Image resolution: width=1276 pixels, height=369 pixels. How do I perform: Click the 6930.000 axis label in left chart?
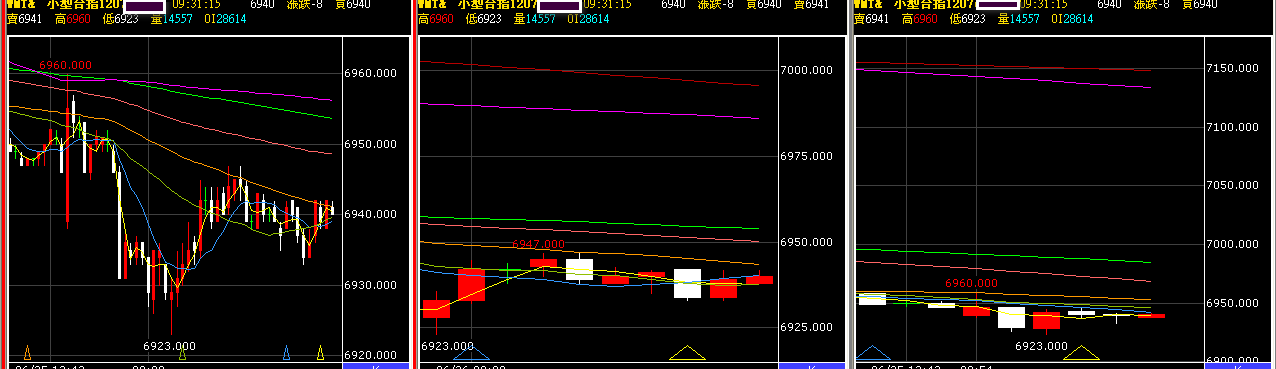tap(371, 285)
